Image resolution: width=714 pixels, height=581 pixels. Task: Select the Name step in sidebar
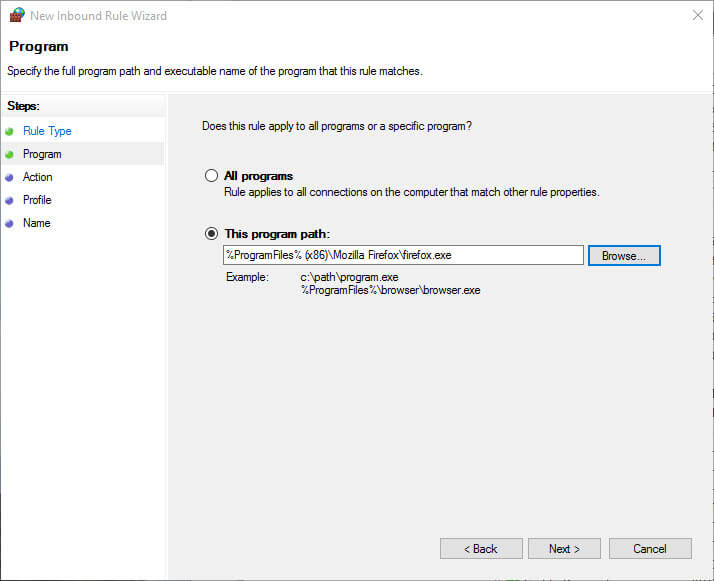click(37, 223)
